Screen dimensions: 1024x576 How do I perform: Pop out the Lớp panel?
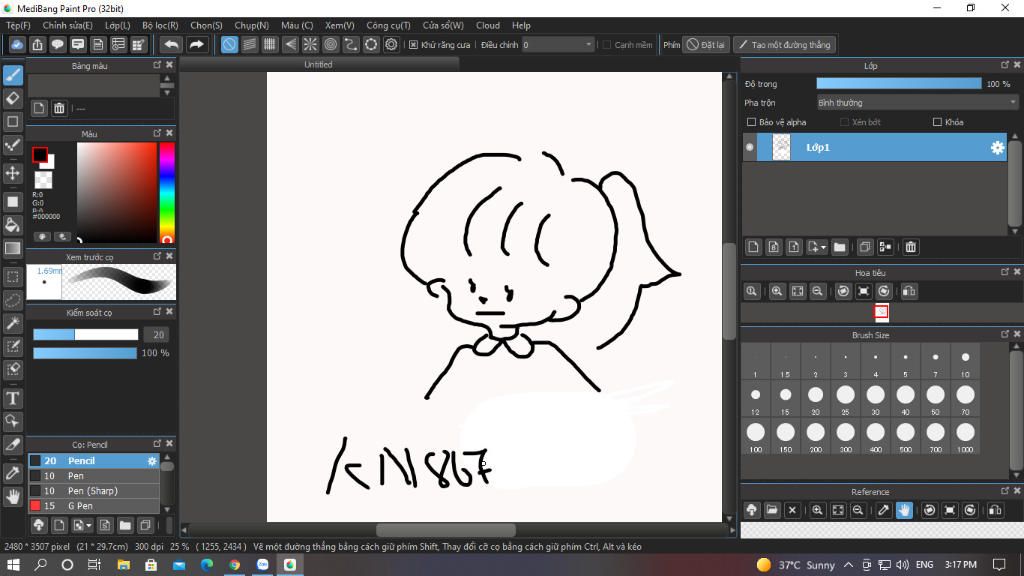pyautogui.click(x=1004, y=65)
